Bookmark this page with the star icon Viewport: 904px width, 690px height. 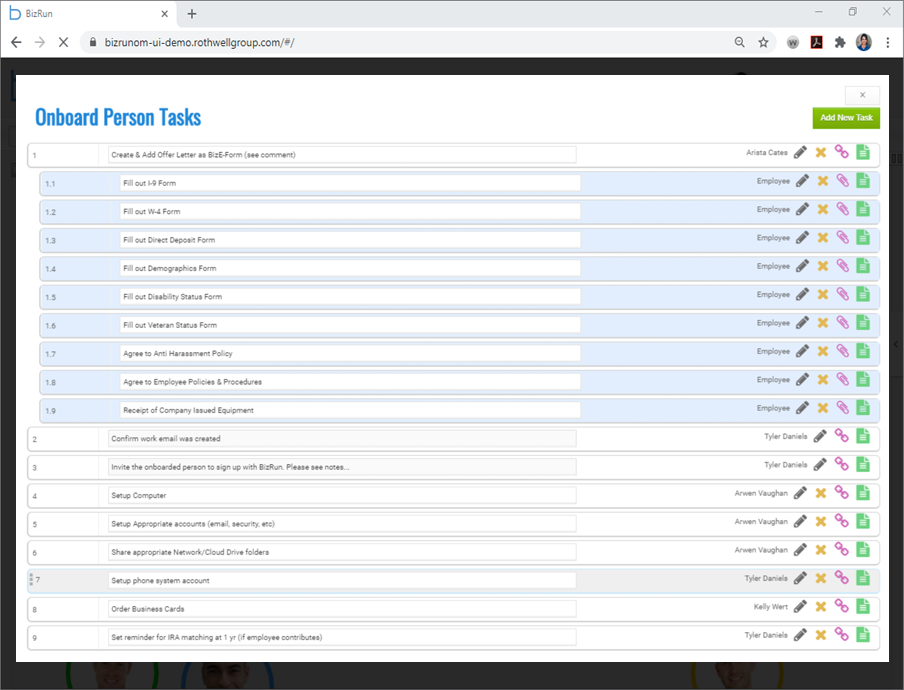pos(763,43)
